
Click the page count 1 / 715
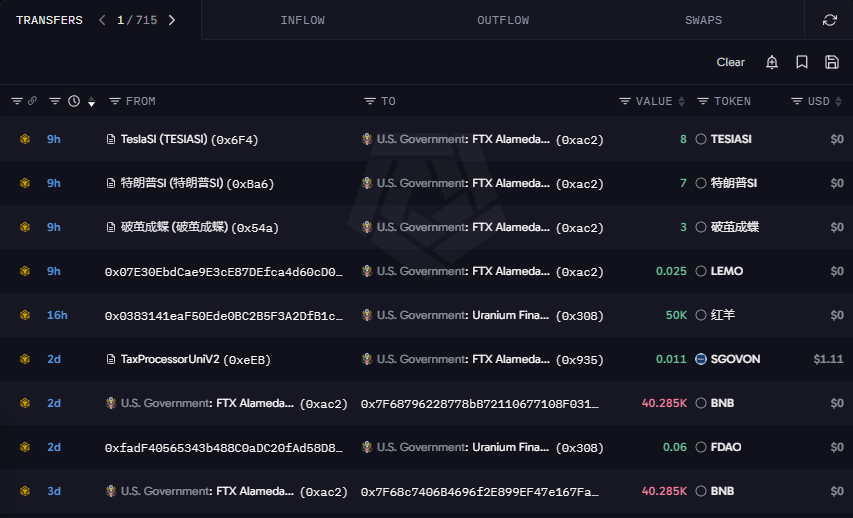tap(137, 20)
